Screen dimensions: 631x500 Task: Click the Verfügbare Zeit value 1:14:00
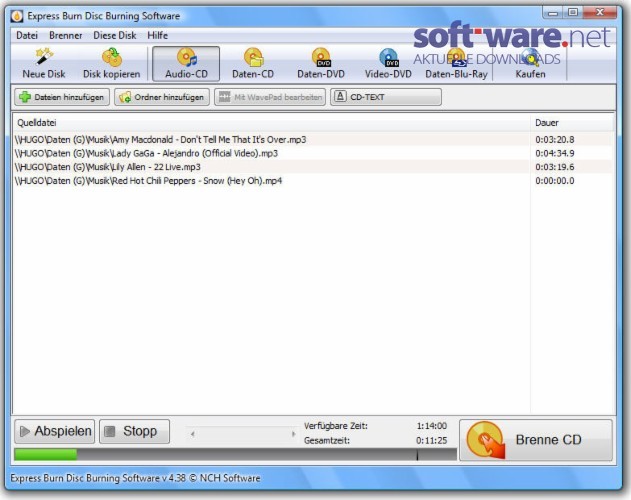431,426
